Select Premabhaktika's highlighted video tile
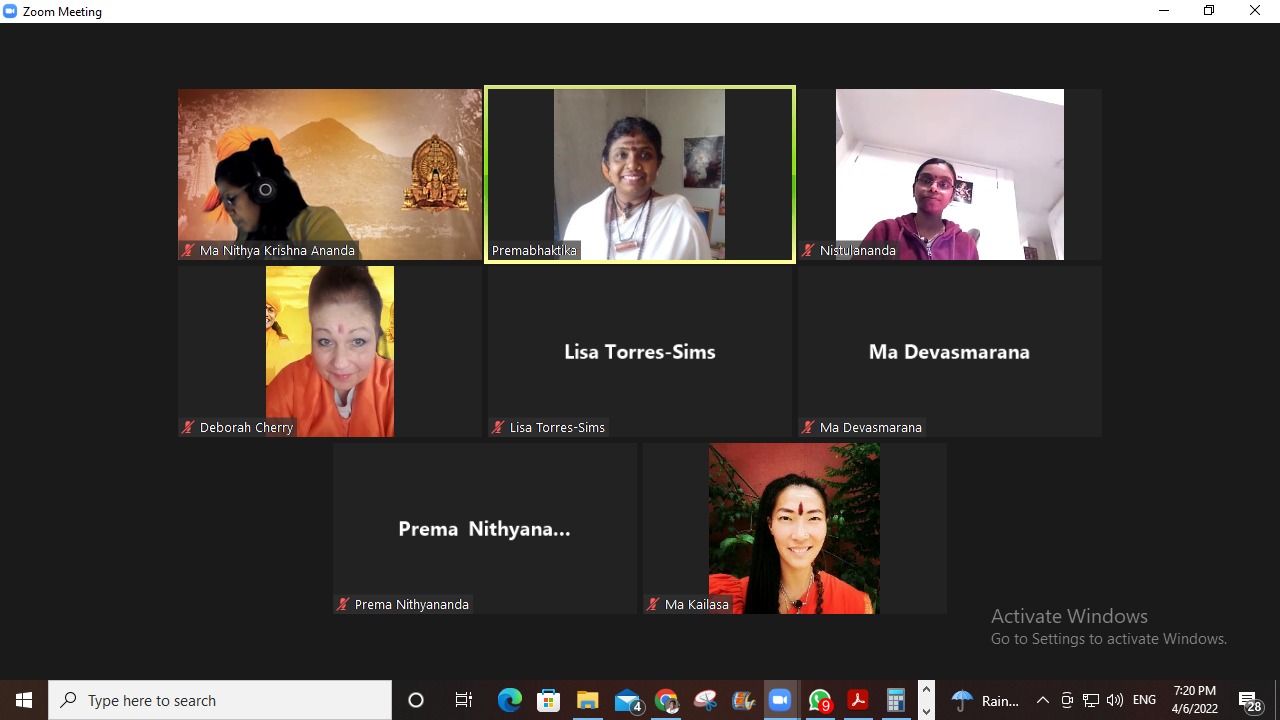 (x=640, y=175)
